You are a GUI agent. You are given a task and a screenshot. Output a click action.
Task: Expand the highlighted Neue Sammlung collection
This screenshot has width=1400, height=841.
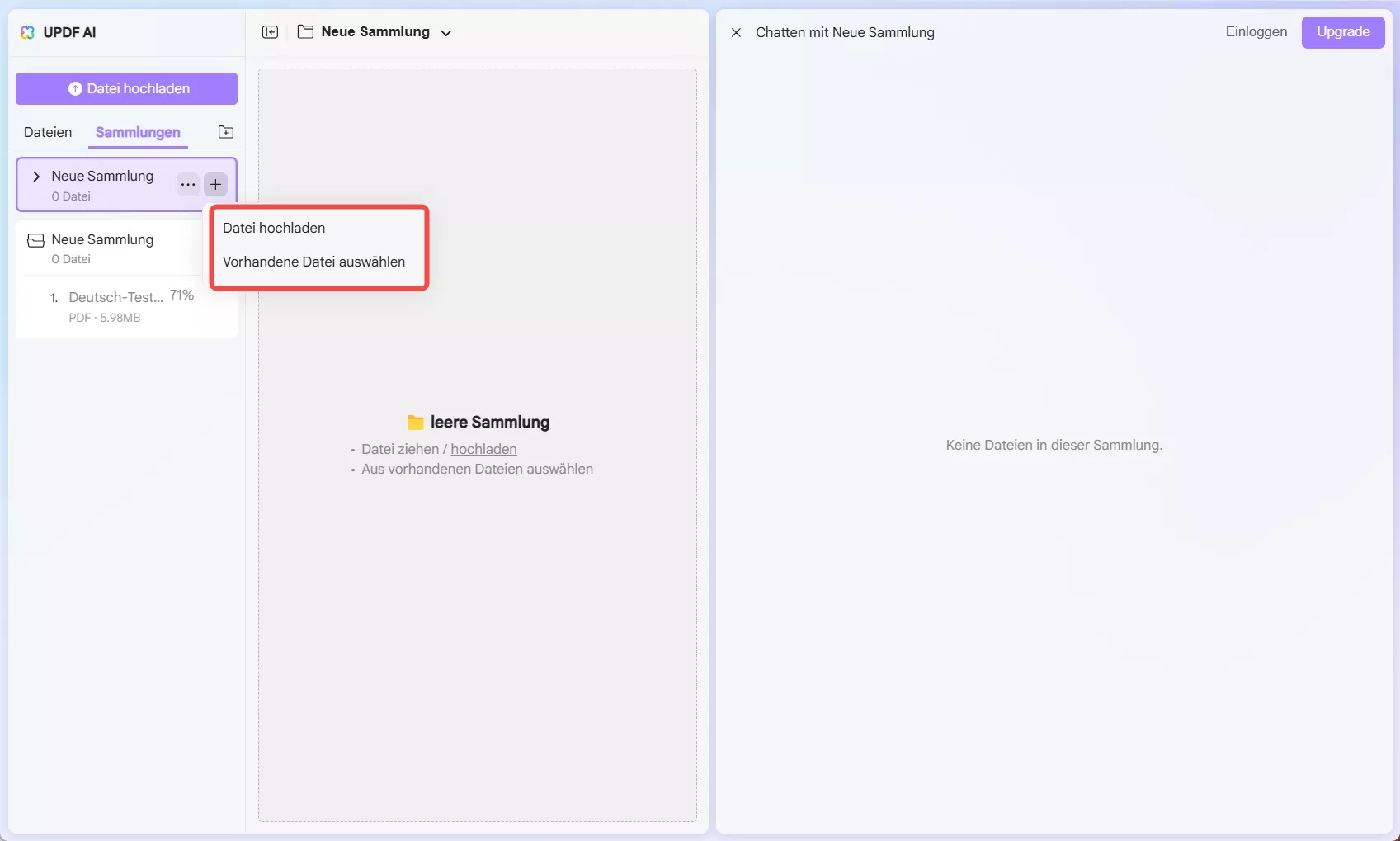pos(36,176)
